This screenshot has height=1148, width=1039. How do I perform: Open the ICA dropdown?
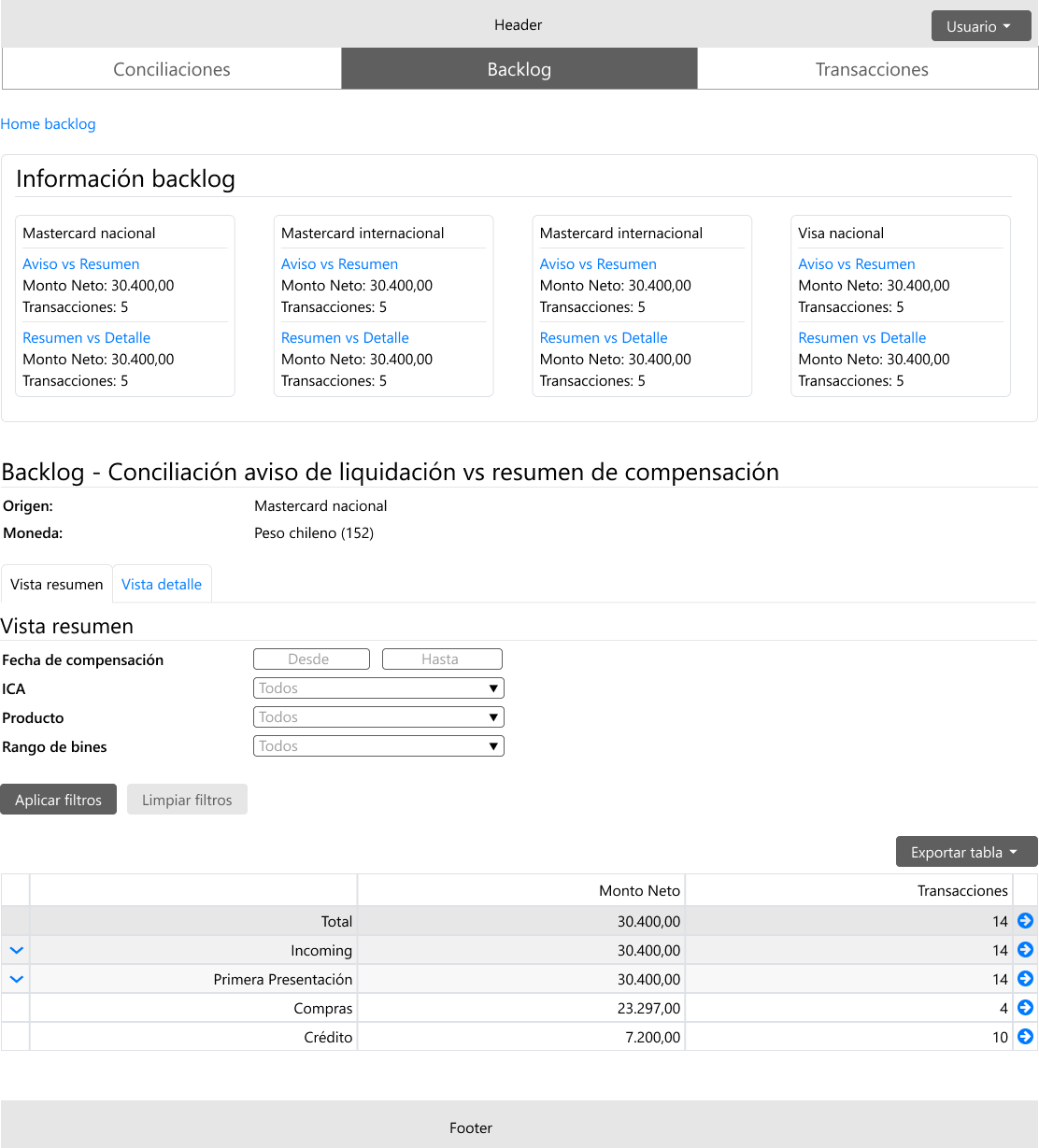378,688
